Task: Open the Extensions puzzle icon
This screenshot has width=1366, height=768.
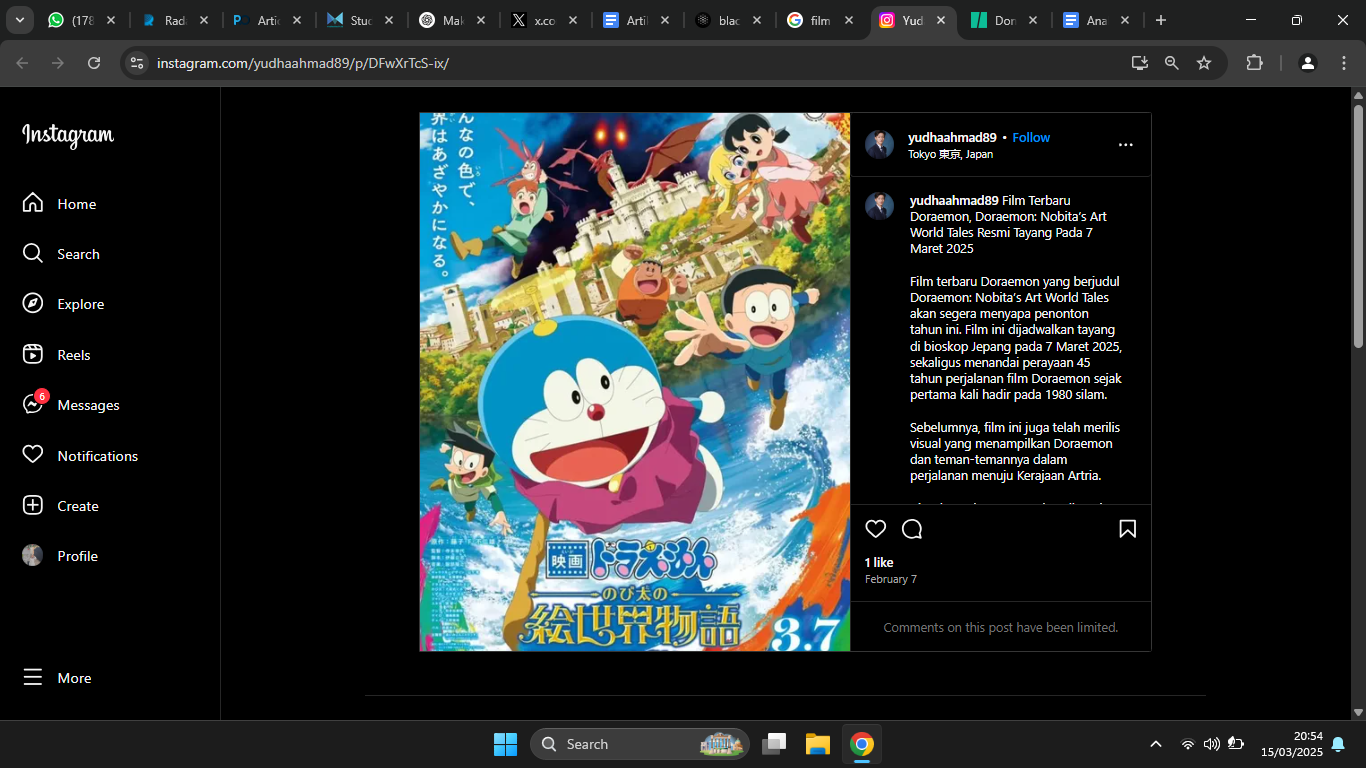Action: [1255, 63]
